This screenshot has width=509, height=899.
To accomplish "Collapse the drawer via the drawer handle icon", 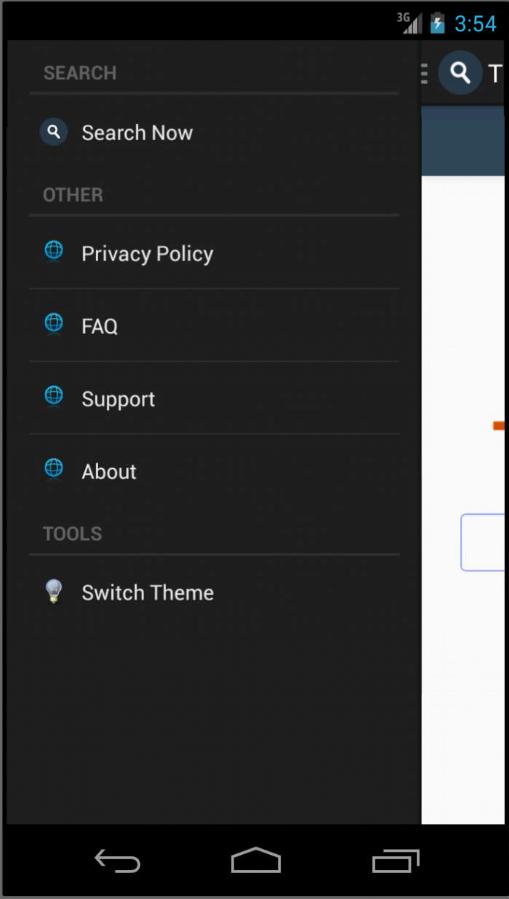I will tap(424, 73).
